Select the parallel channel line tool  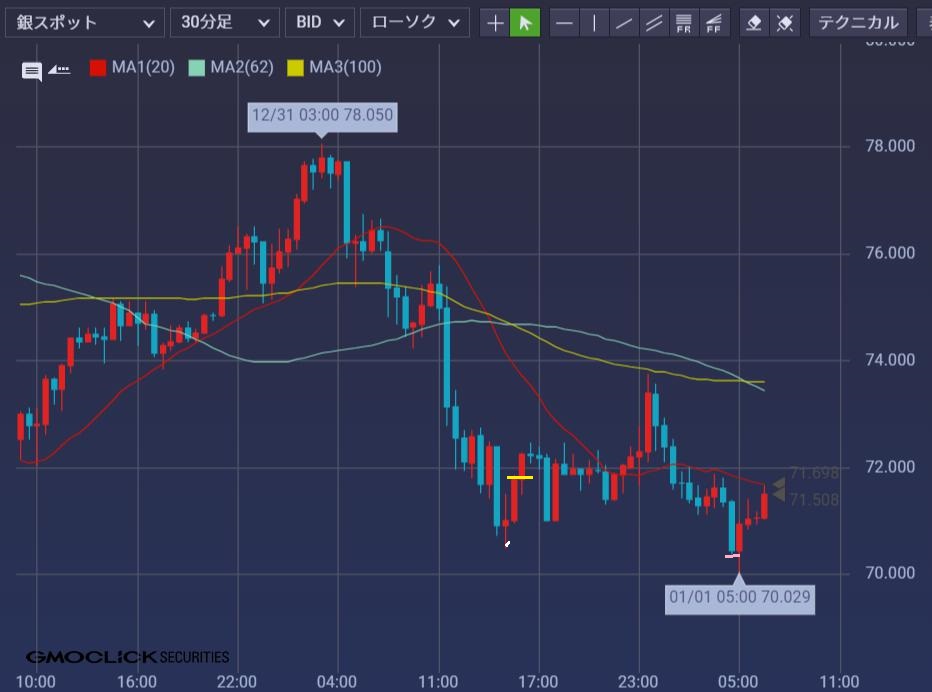point(654,23)
